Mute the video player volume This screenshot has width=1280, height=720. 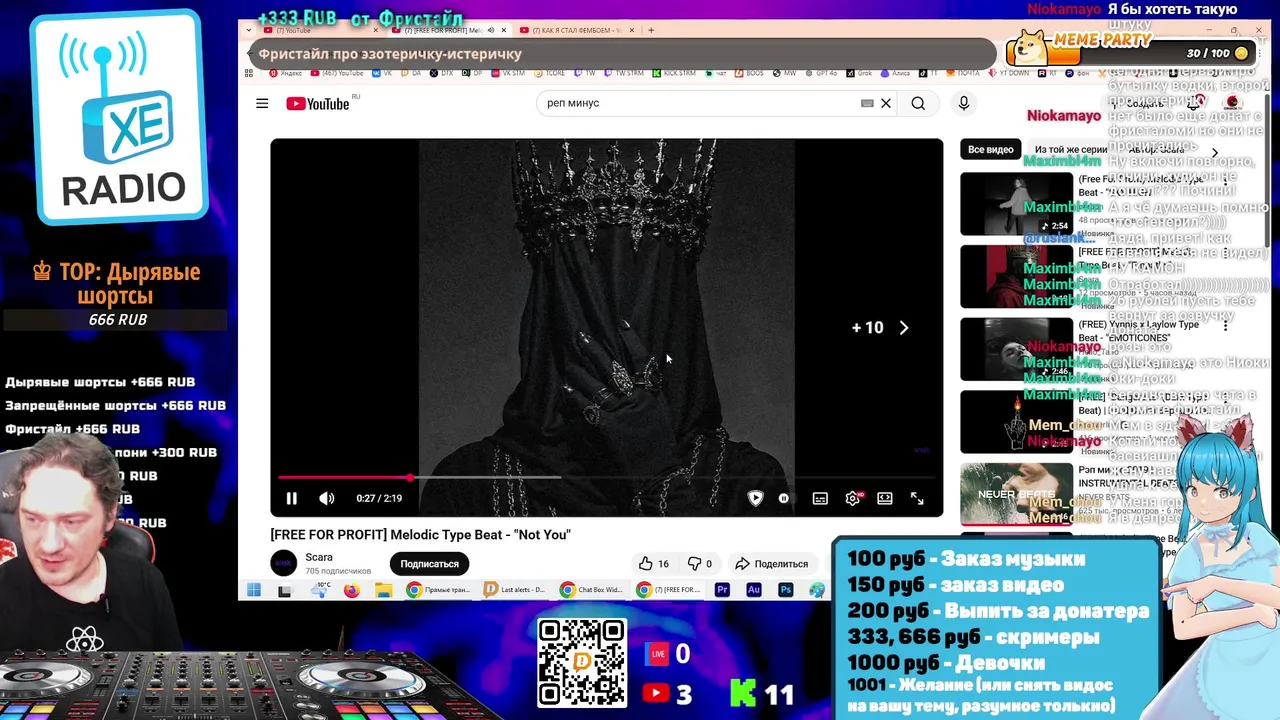click(x=326, y=498)
